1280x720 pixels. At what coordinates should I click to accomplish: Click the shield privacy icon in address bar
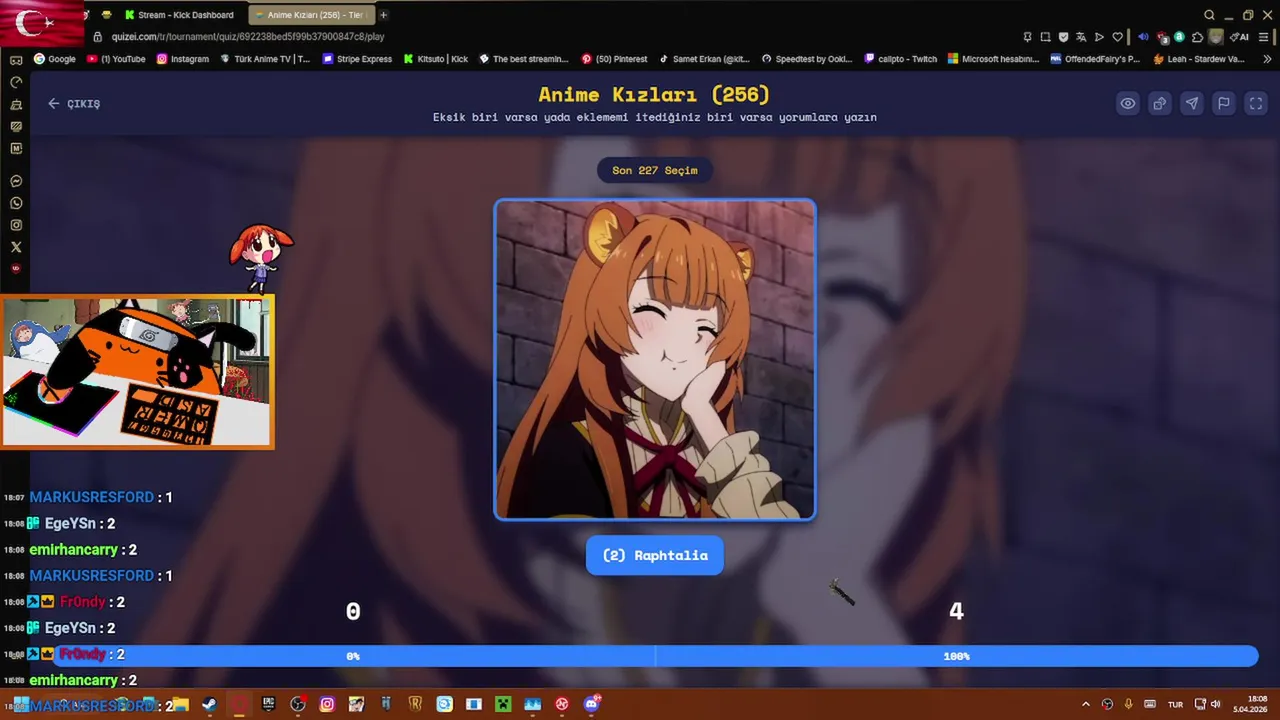(1063, 37)
